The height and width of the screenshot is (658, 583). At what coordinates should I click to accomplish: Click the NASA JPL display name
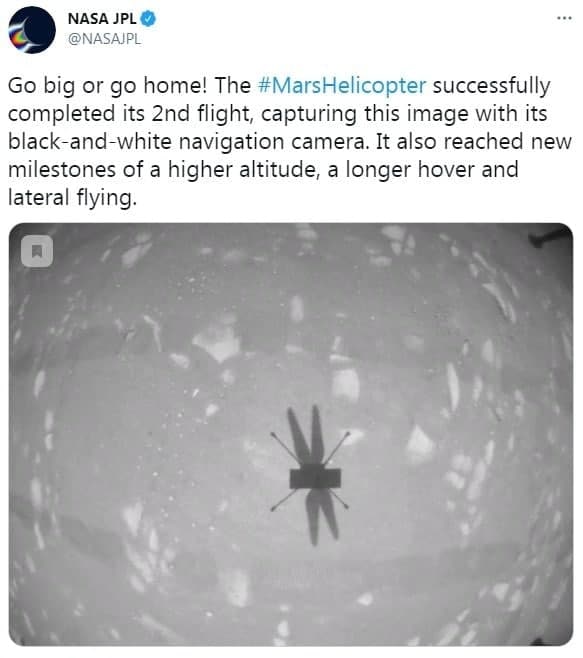[102, 19]
